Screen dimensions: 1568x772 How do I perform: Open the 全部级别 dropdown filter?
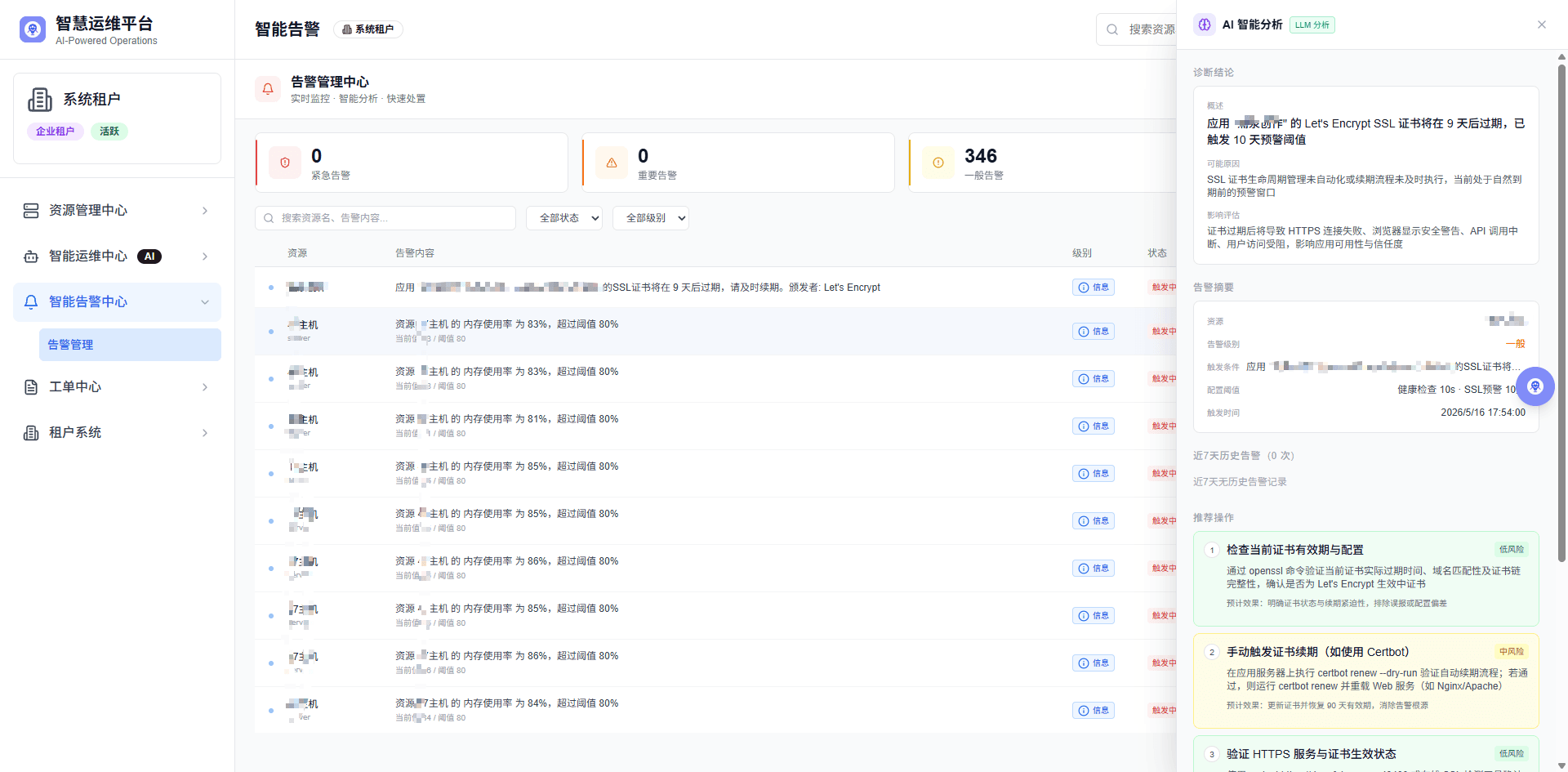(651, 218)
